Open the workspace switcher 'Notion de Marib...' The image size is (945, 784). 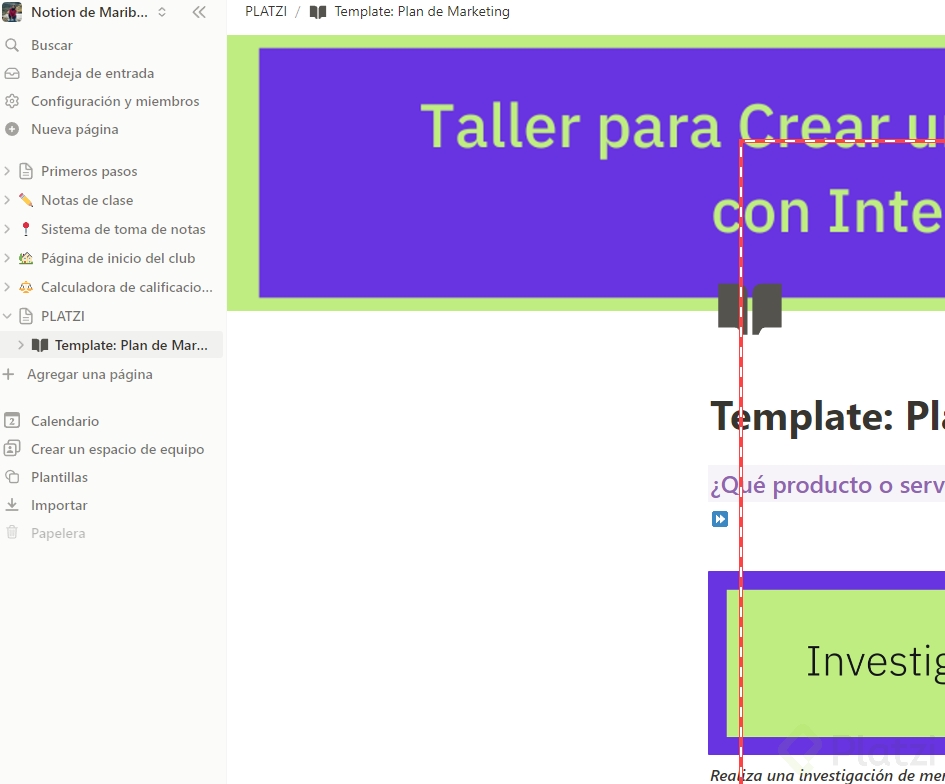point(90,12)
